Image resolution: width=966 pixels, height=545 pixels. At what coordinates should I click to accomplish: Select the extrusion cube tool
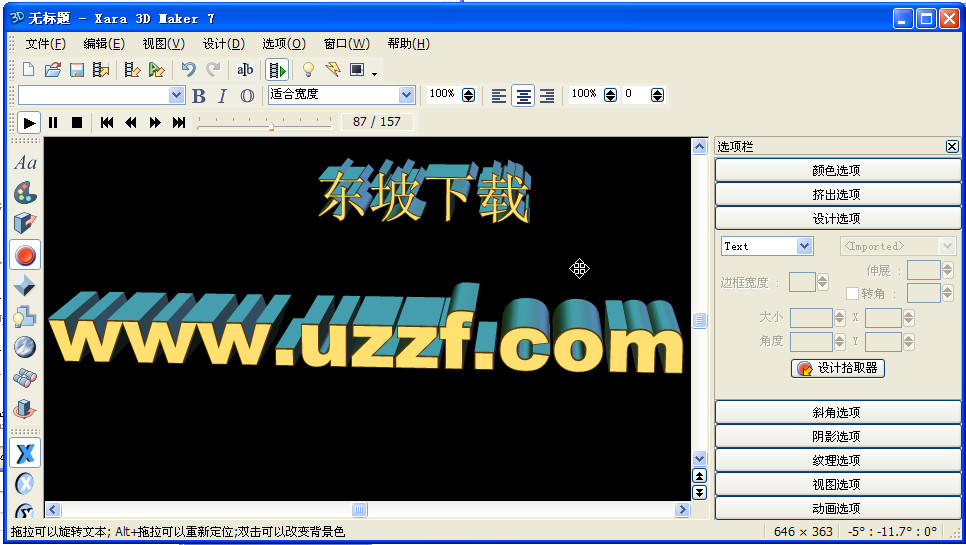25,223
